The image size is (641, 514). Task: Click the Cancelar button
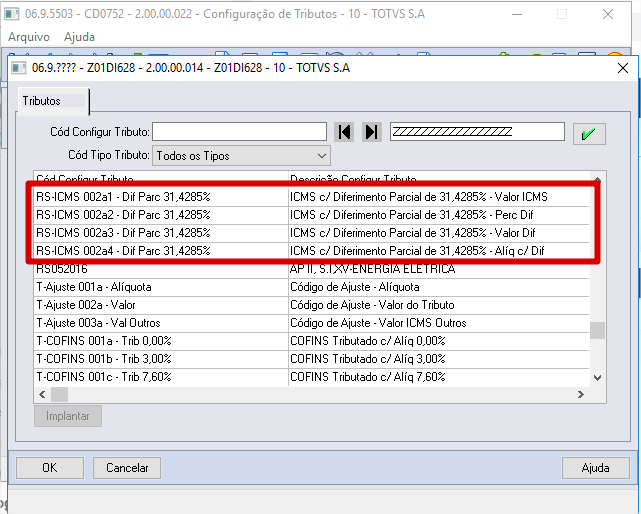click(127, 467)
